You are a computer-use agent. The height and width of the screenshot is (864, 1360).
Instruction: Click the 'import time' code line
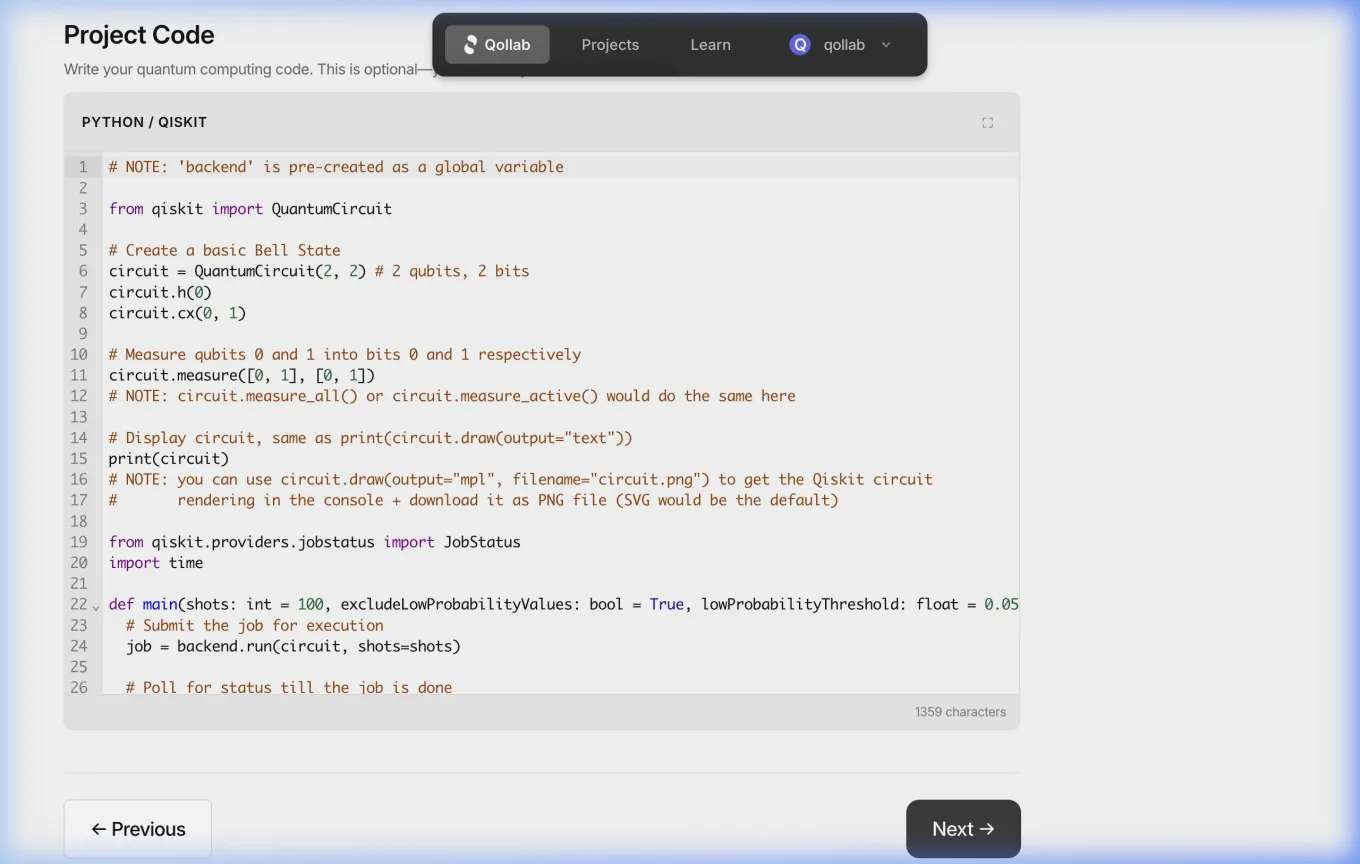[156, 563]
